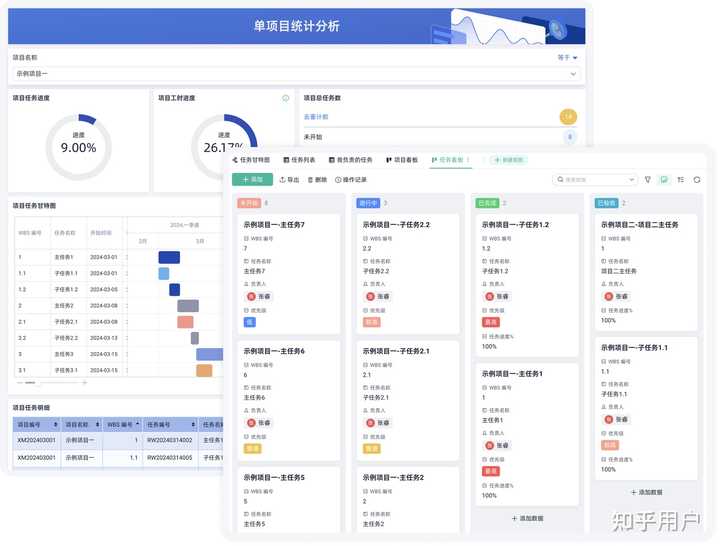Click dark blue Gantt bar for 主任务1

tap(169, 257)
